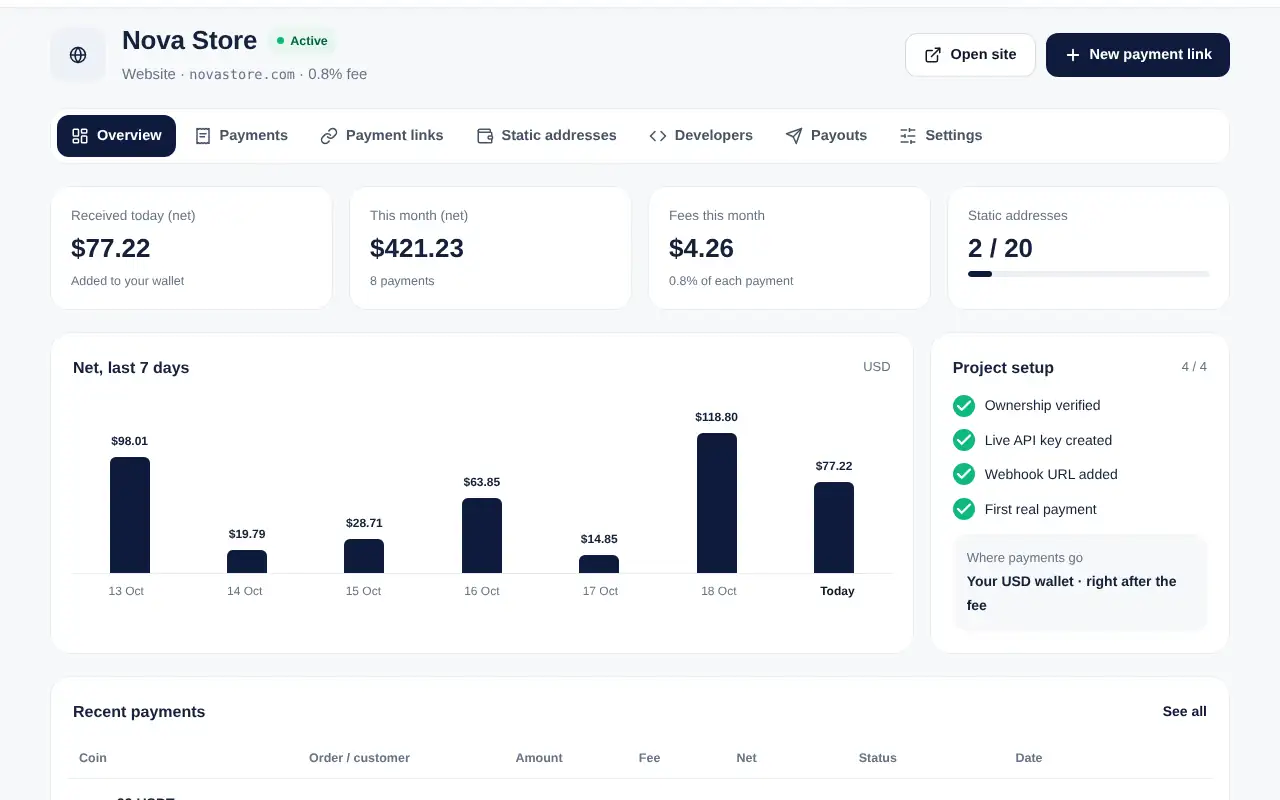1280x800 pixels.
Task: Click the 2 / 20 static addresses count
Action: tap(1000, 248)
